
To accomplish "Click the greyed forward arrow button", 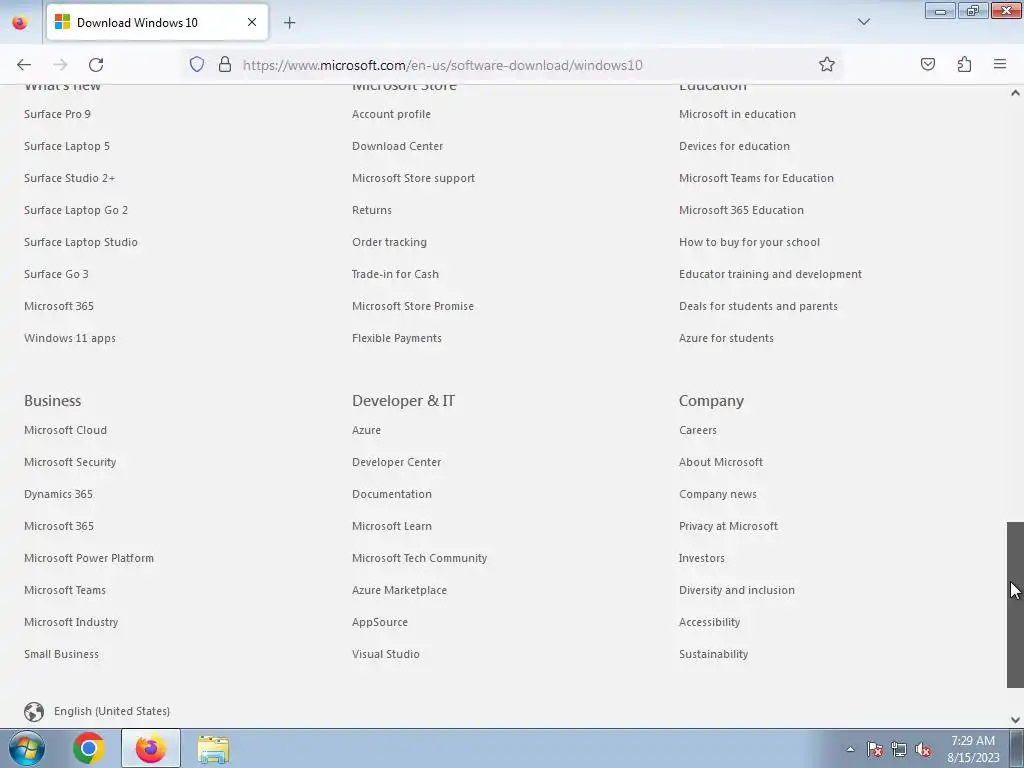I will pos(60,65).
